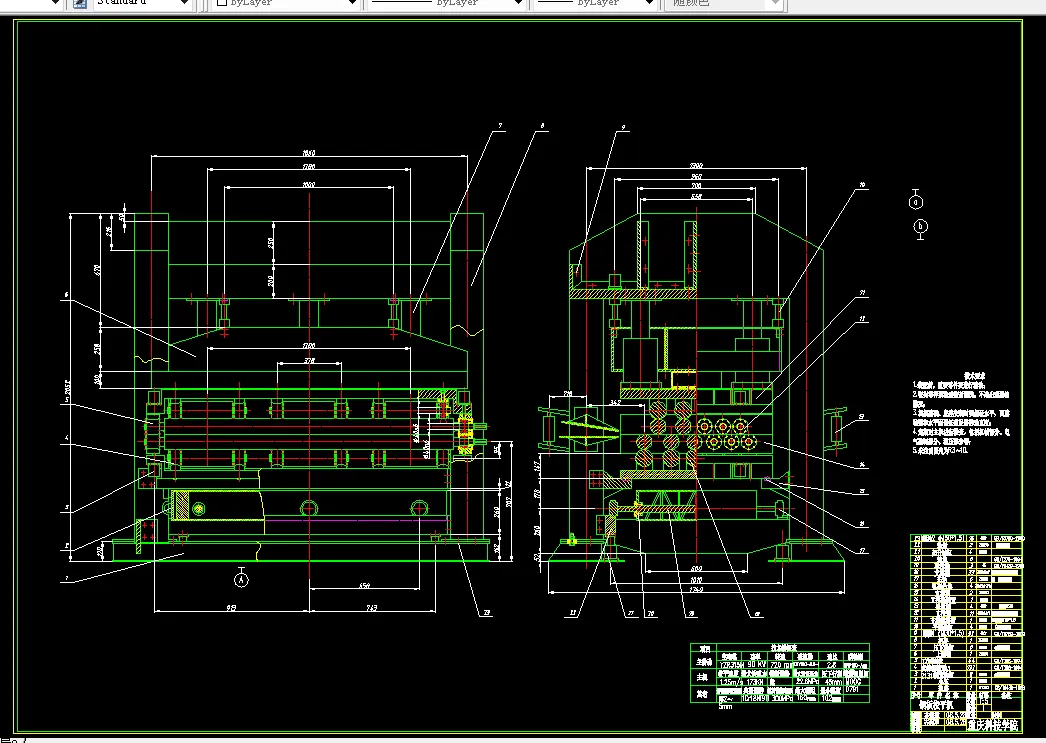Click the text style icon beside Standard

79,3
